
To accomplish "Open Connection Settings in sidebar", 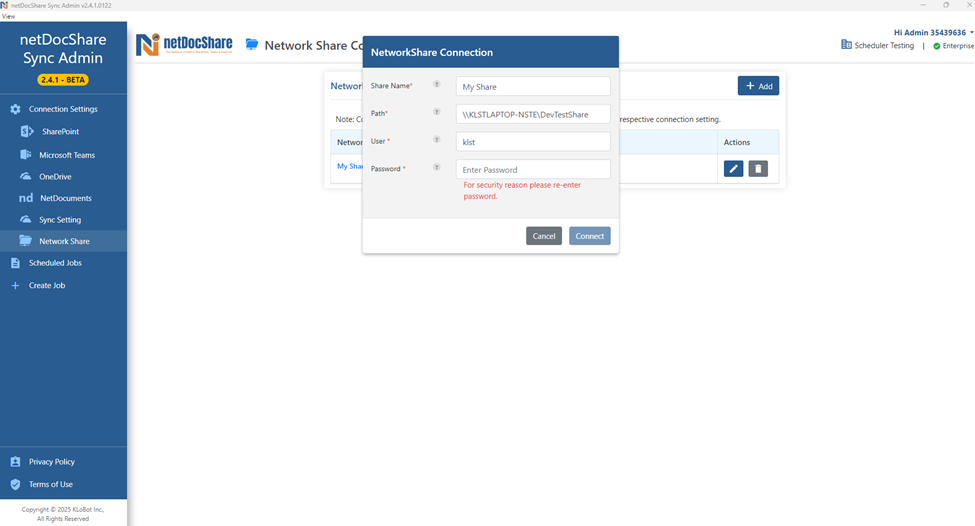I will [63, 109].
